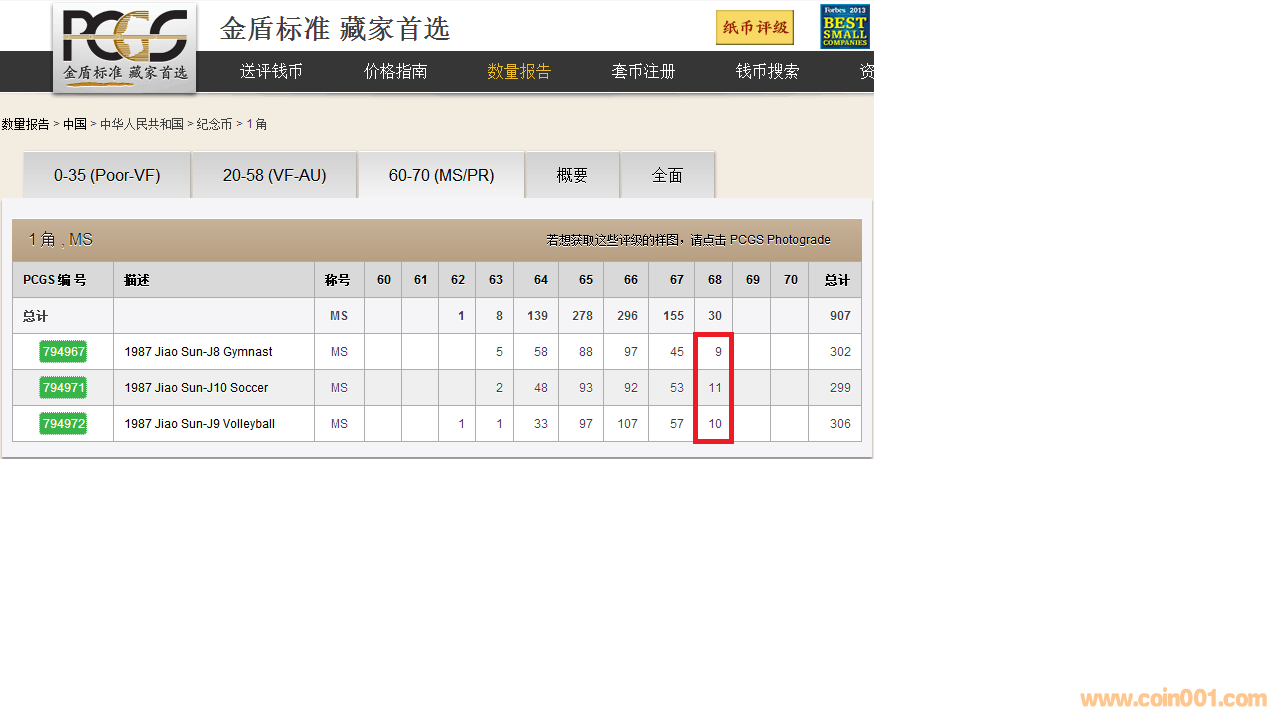Open the 送评钱币 menu

[x=271, y=72]
